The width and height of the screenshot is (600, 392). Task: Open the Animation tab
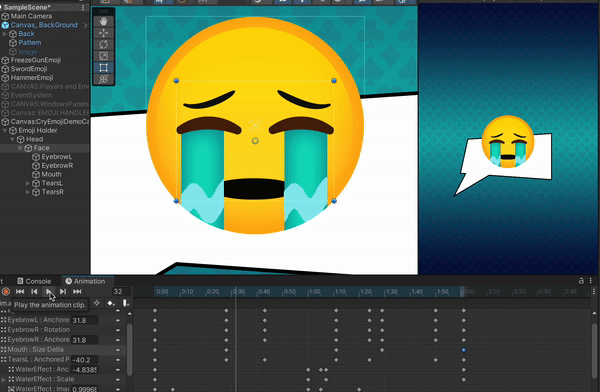[85, 281]
